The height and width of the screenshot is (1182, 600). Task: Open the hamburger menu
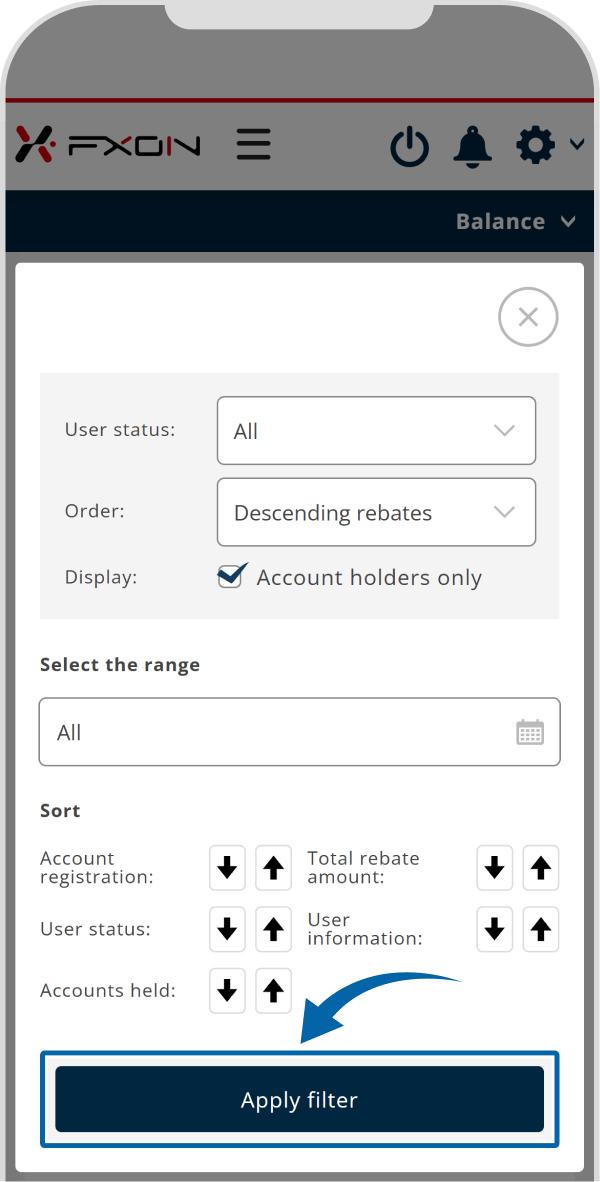tap(254, 145)
